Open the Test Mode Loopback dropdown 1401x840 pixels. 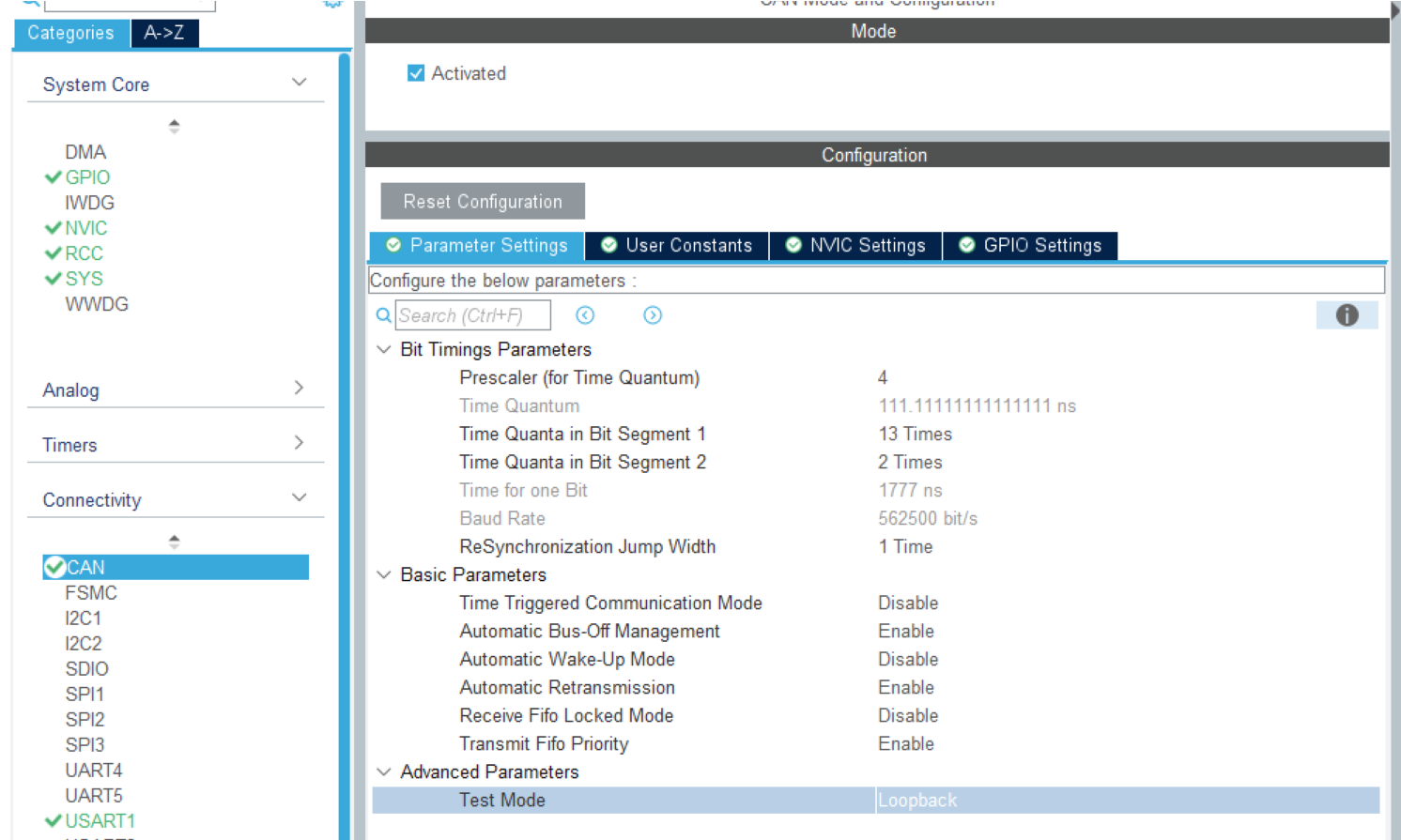click(x=1127, y=801)
